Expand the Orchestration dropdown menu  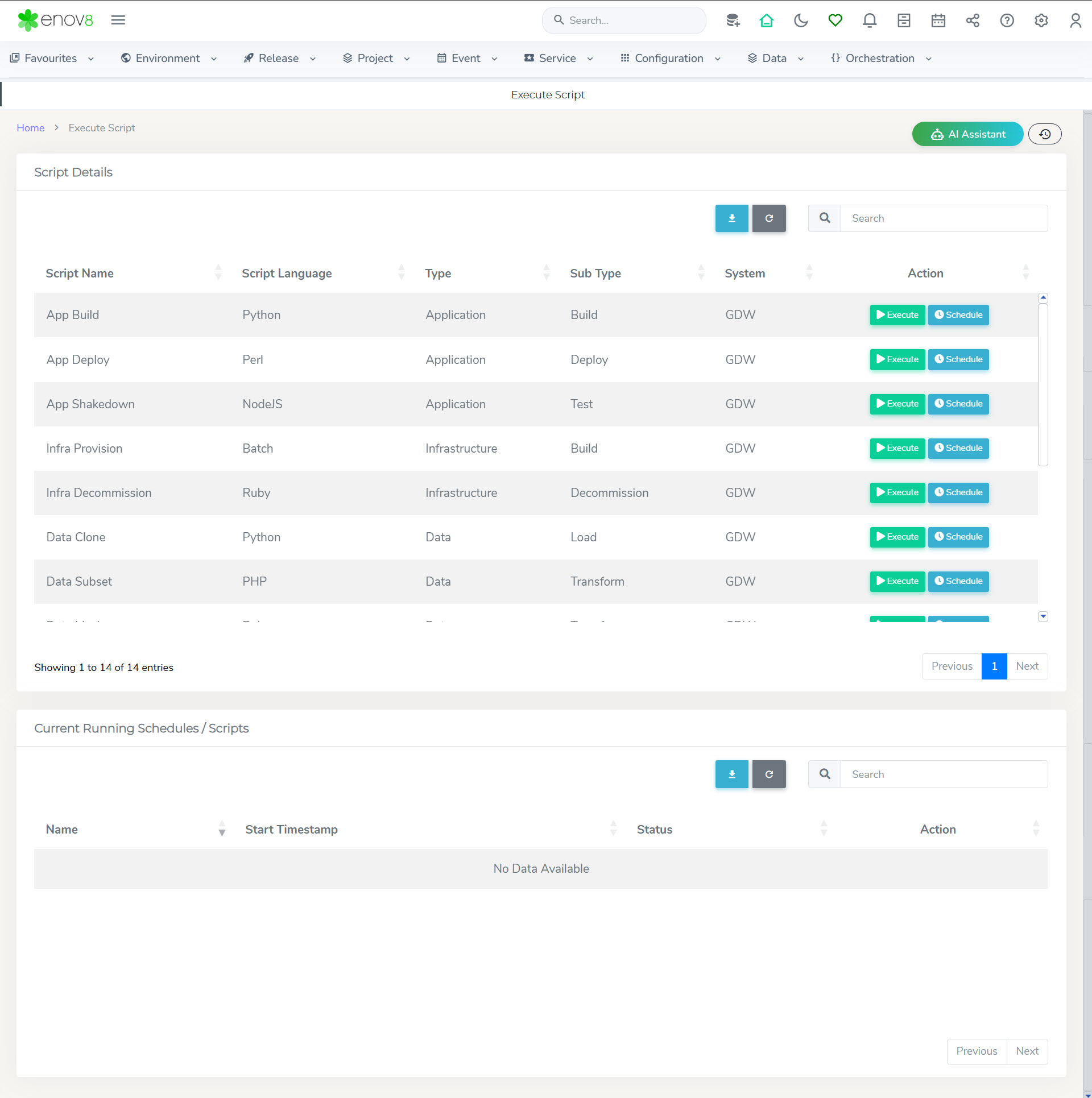point(881,58)
